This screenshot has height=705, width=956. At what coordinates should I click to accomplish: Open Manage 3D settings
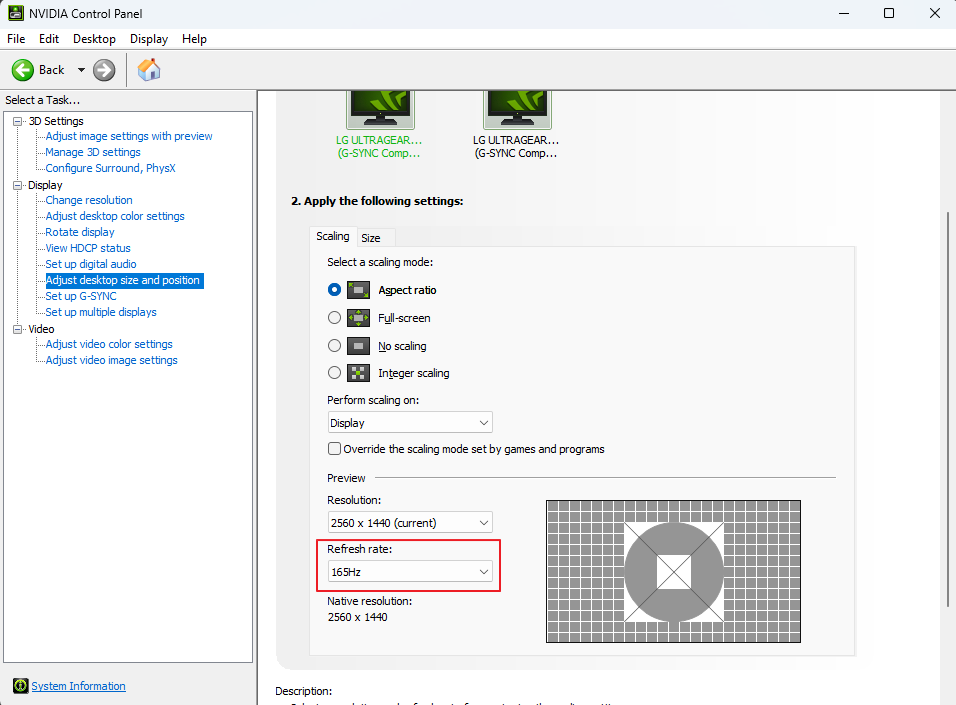pos(93,152)
